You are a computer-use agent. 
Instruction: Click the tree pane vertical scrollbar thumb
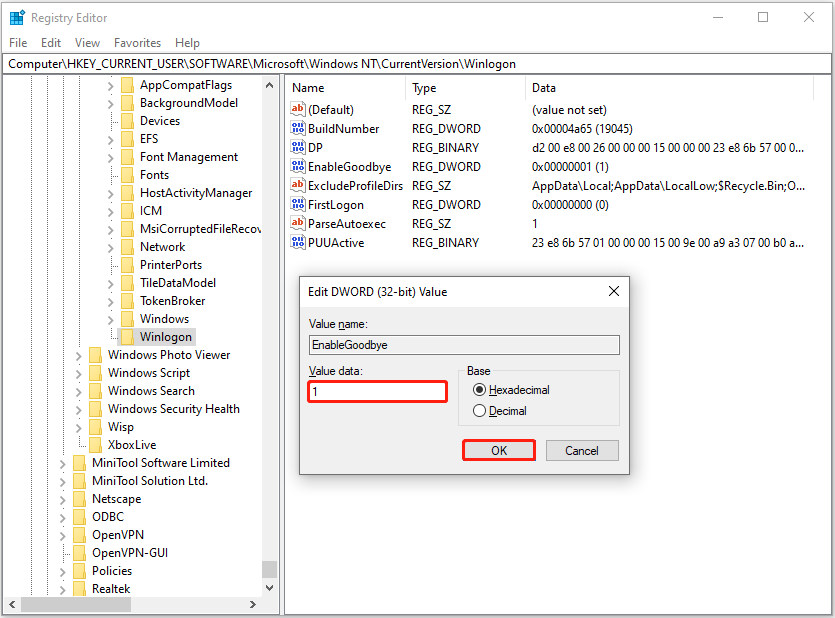tap(269, 569)
